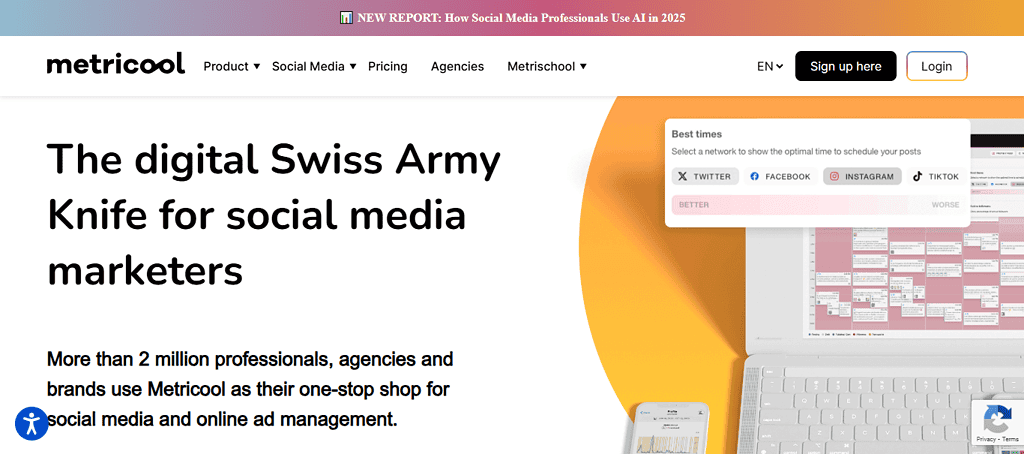1024x454 pixels.
Task: Select the TikTok logo icon
Action: (918, 176)
